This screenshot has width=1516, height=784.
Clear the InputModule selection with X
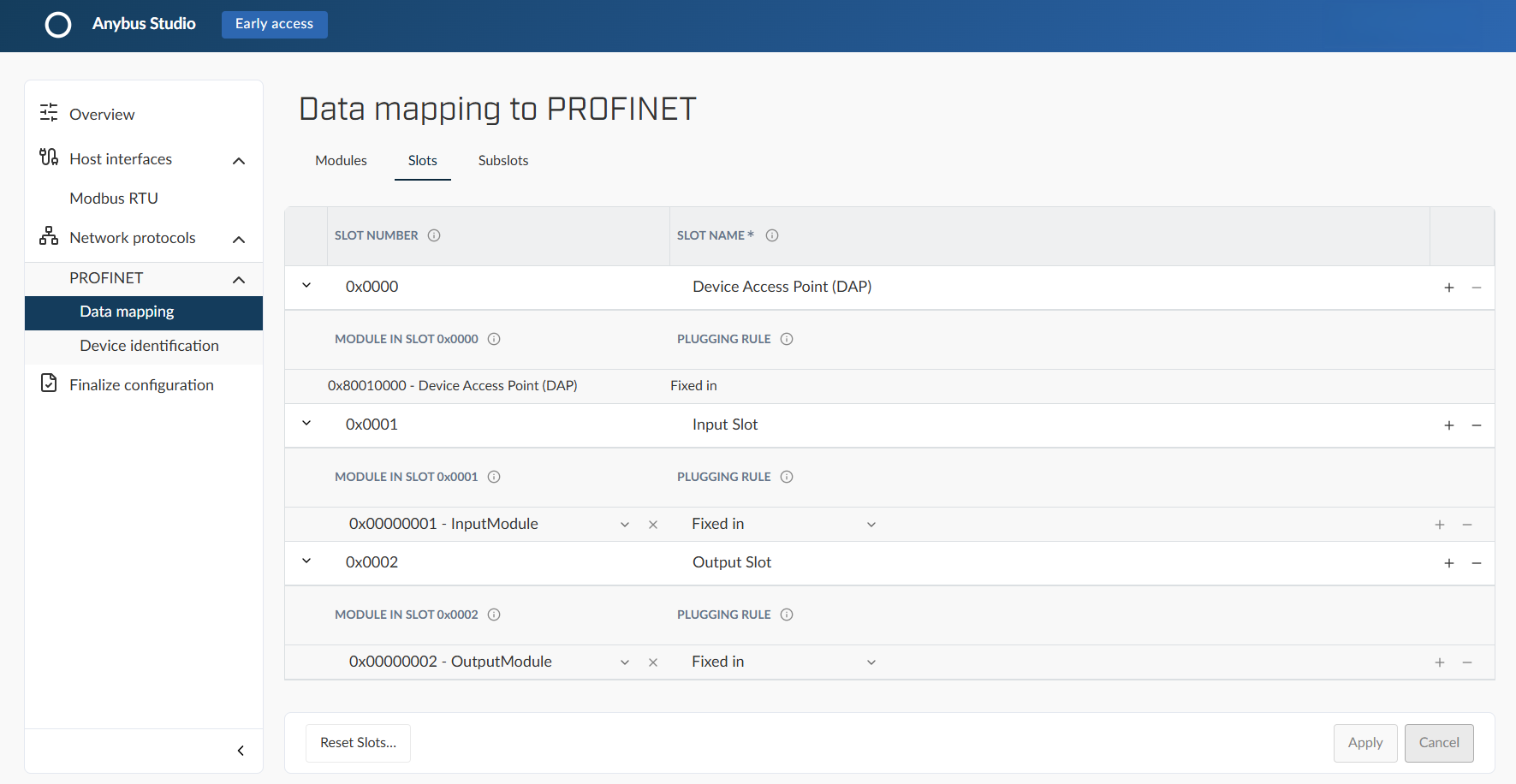point(653,525)
